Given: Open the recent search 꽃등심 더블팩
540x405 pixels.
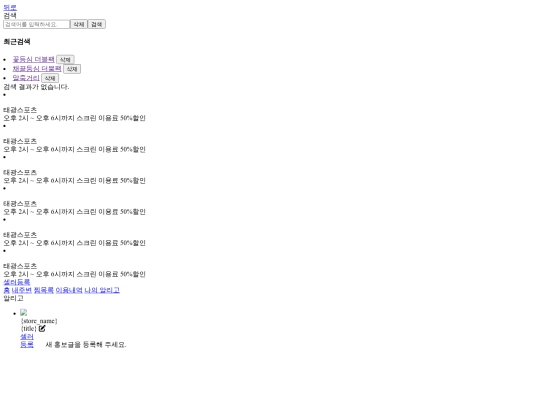Looking at the screenshot, I should click(x=34, y=59).
